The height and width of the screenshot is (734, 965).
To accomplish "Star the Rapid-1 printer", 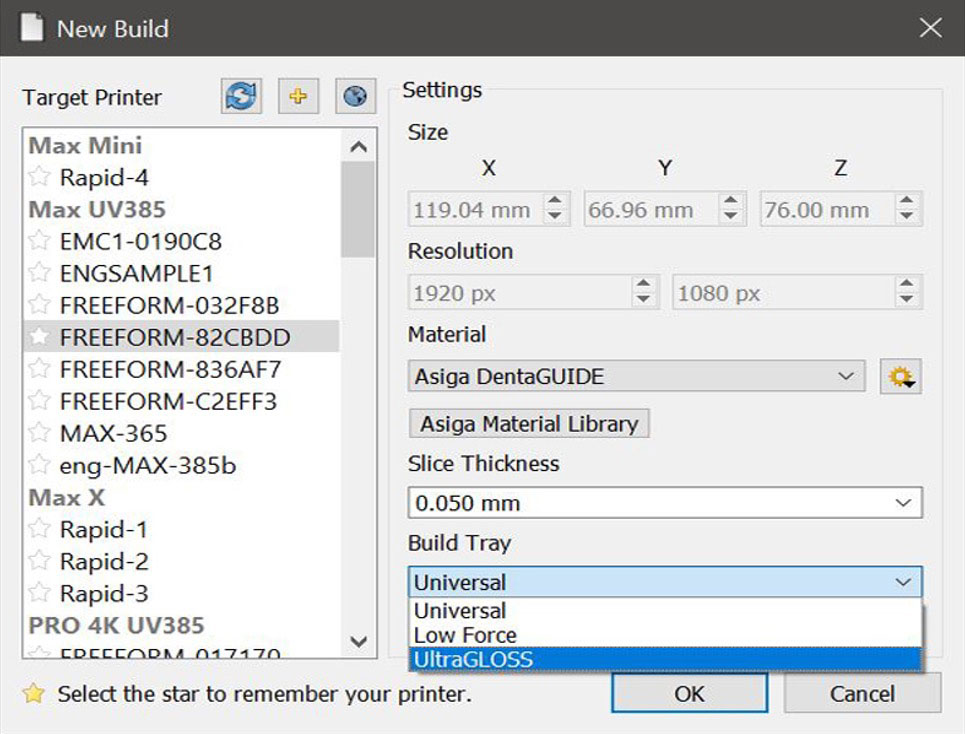I will [39, 529].
